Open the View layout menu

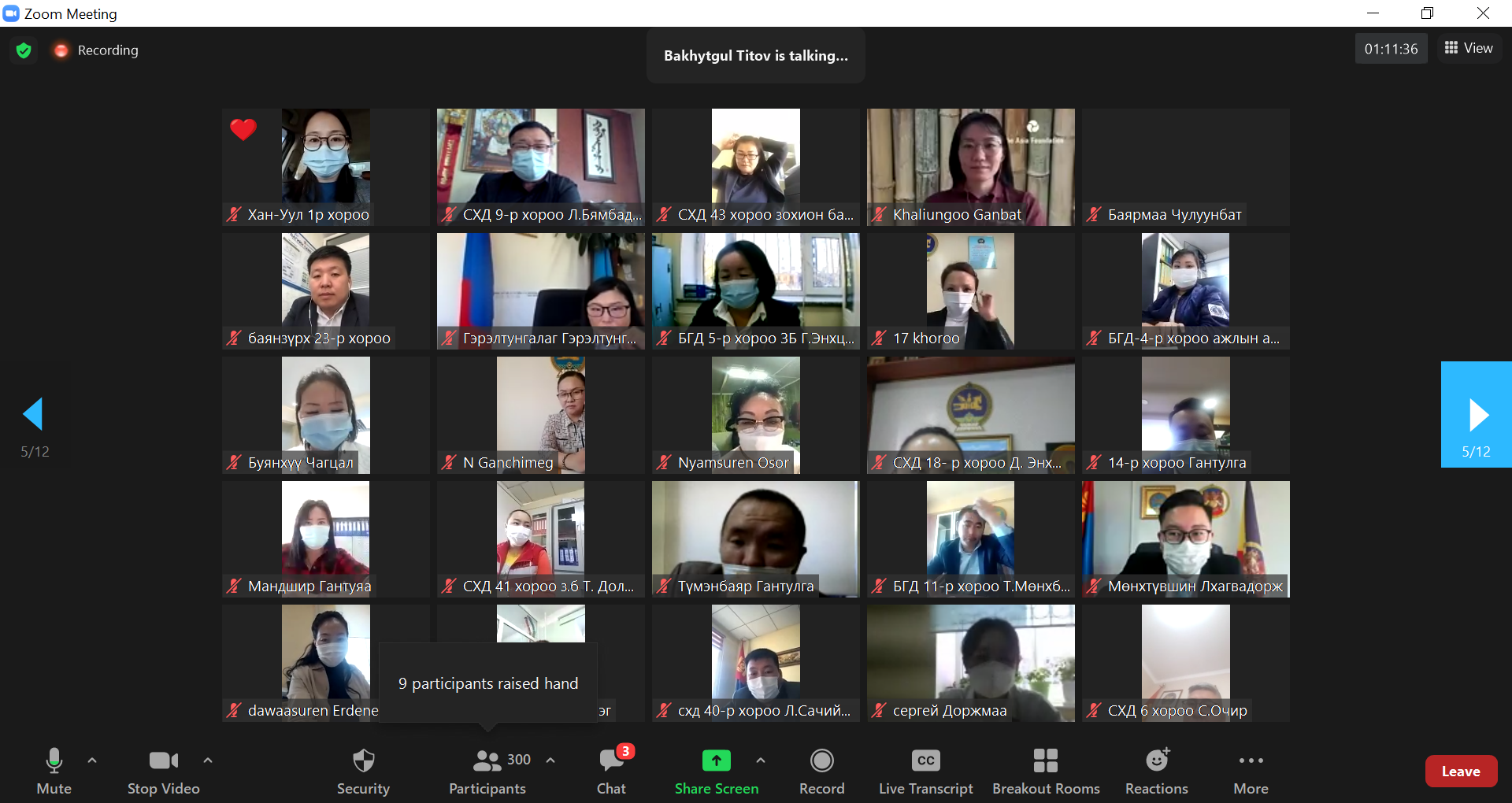tap(1469, 48)
